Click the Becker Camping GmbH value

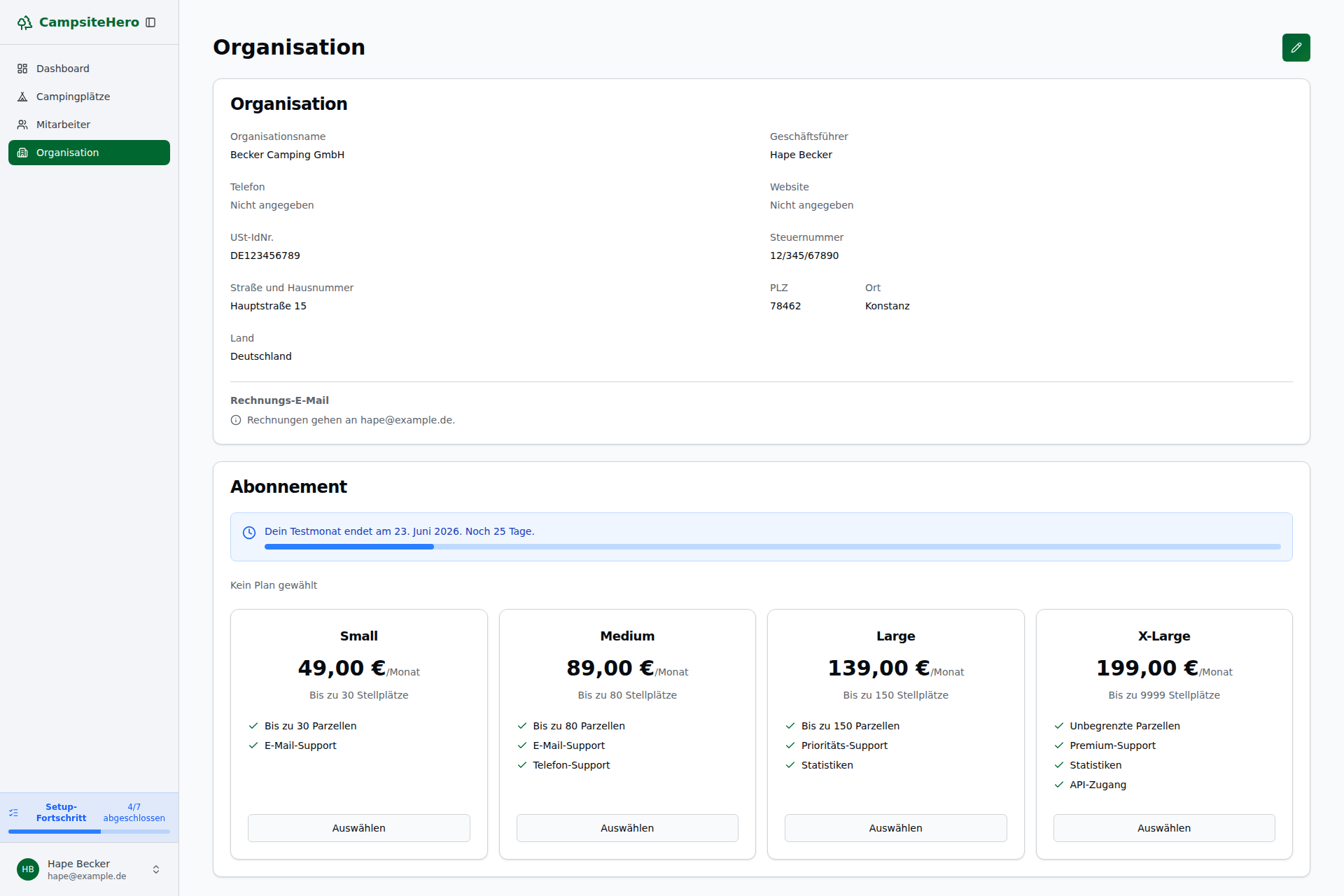tap(287, 155)
